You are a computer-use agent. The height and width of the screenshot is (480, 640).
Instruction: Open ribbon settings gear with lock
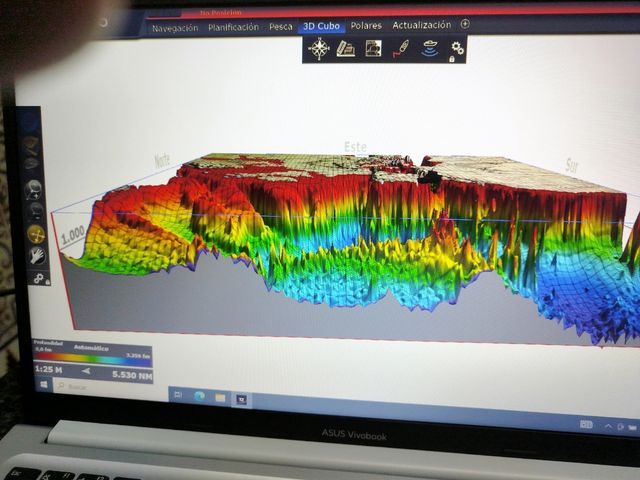(457, 49)
